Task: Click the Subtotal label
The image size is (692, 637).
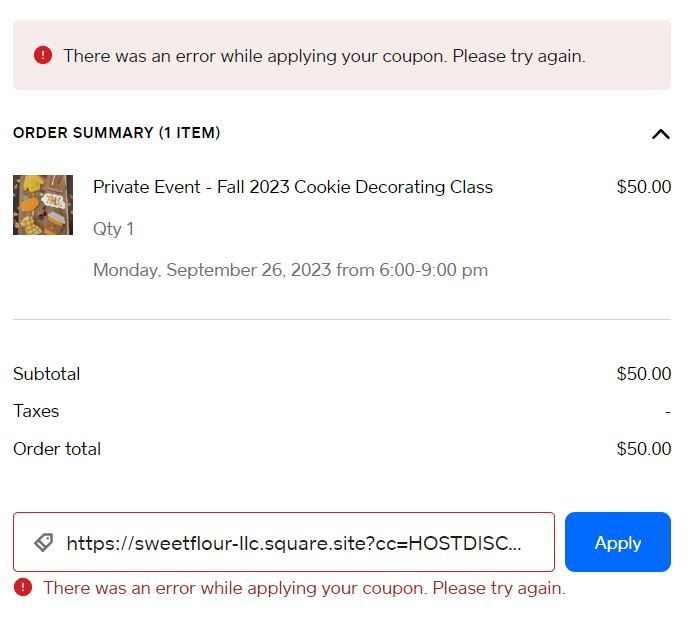Action: click(x=46, y=374)
